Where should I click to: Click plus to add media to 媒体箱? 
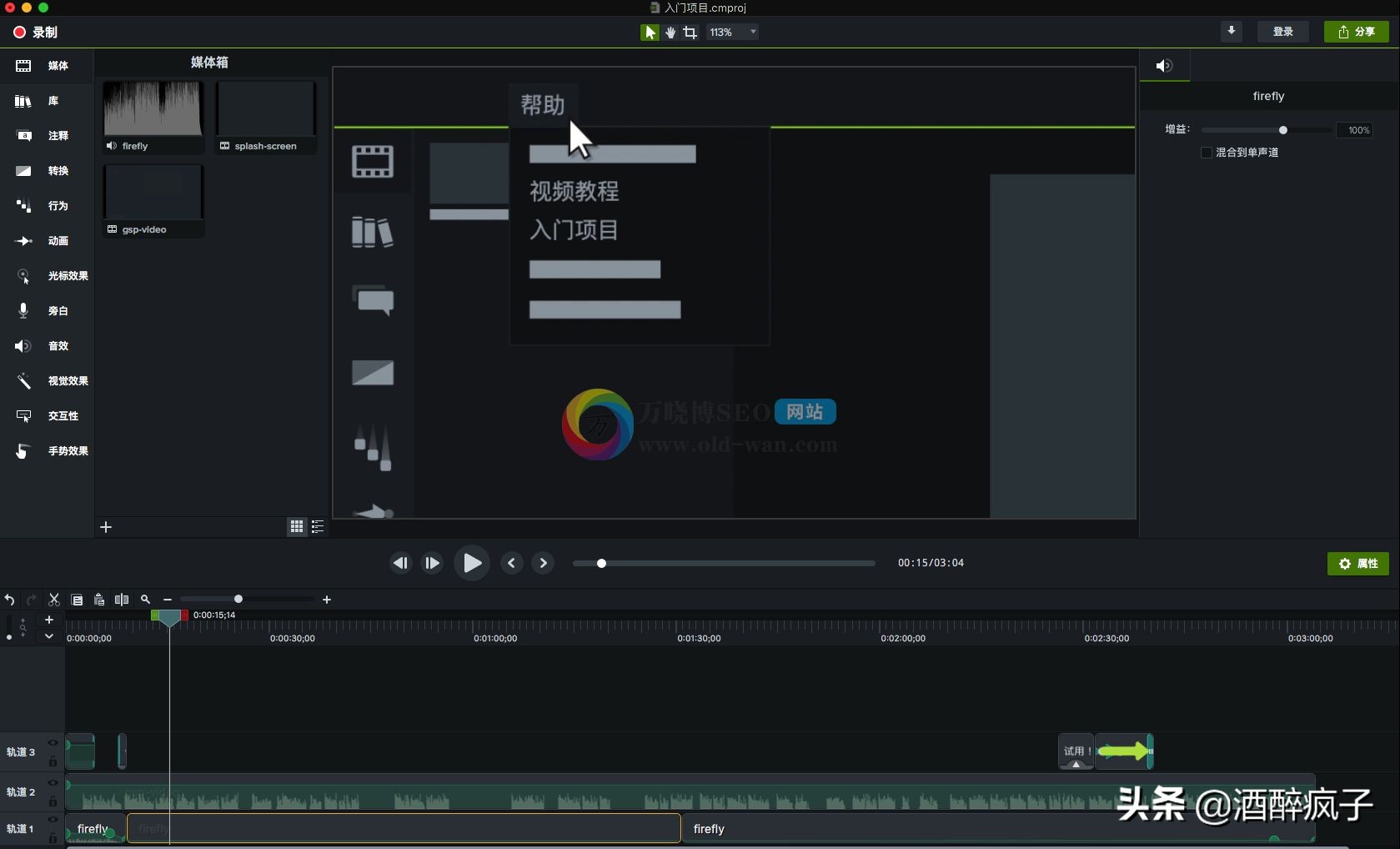point(106,527)
